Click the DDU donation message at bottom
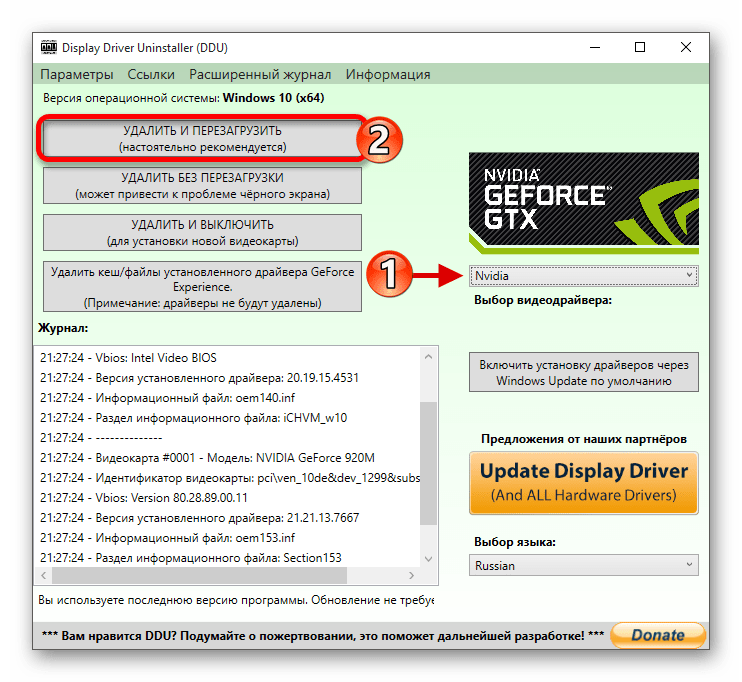Screen dimensions: 742x682 [x=323, y=636]
